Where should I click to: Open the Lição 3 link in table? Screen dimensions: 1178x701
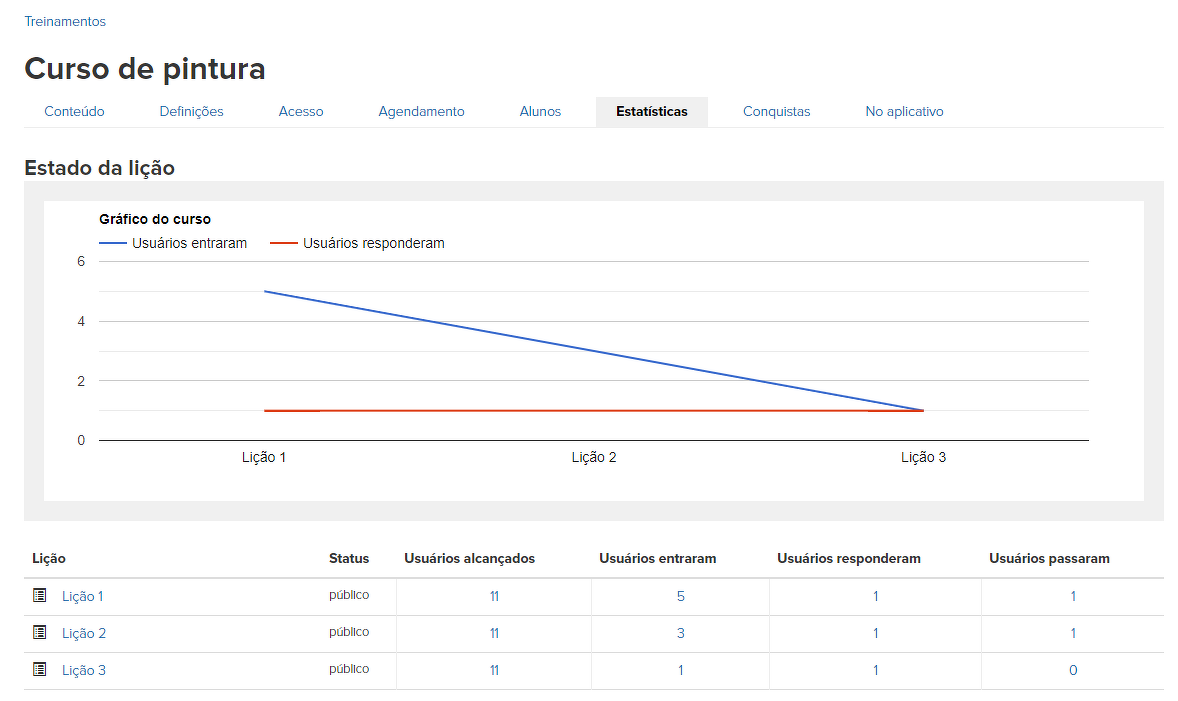pyautogui.click(x=84, y=671)
